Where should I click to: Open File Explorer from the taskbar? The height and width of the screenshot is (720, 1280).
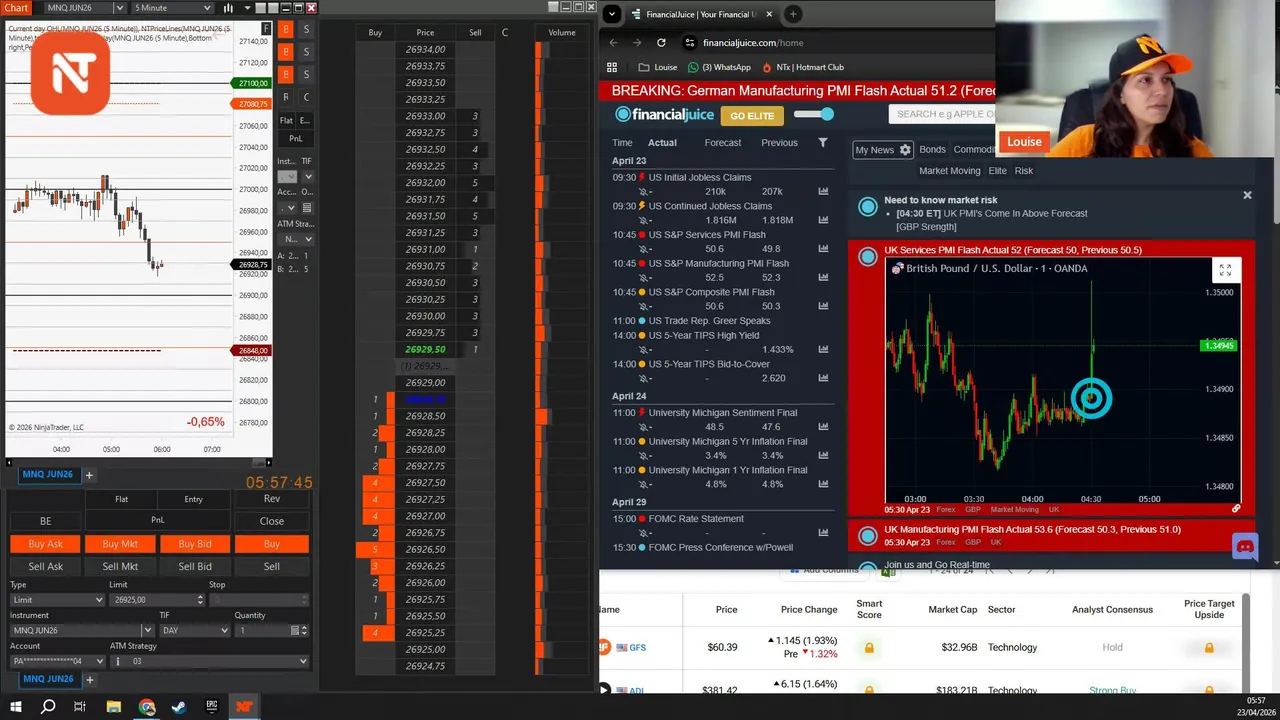(x=114, y=707)
